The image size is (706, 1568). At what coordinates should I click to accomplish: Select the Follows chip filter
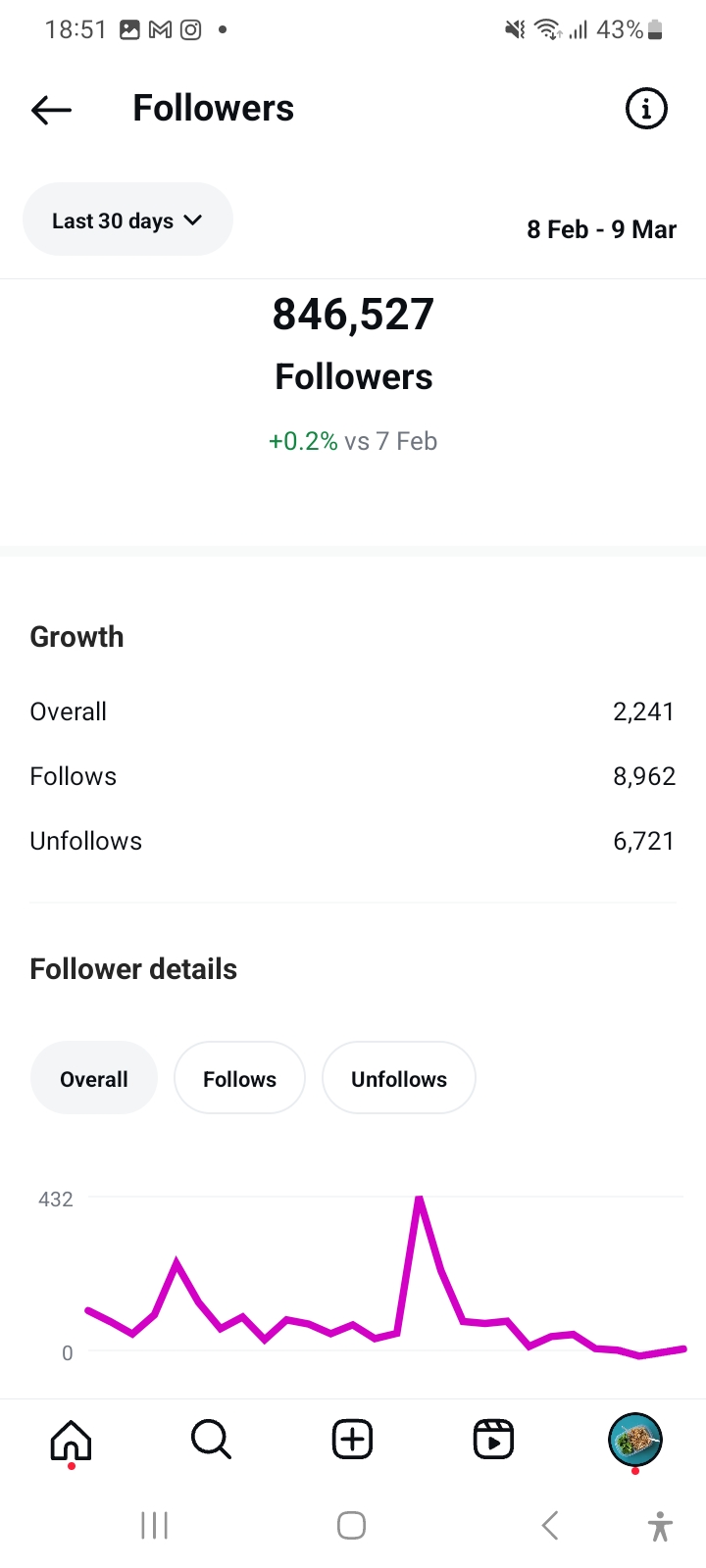pos(239,1078)
